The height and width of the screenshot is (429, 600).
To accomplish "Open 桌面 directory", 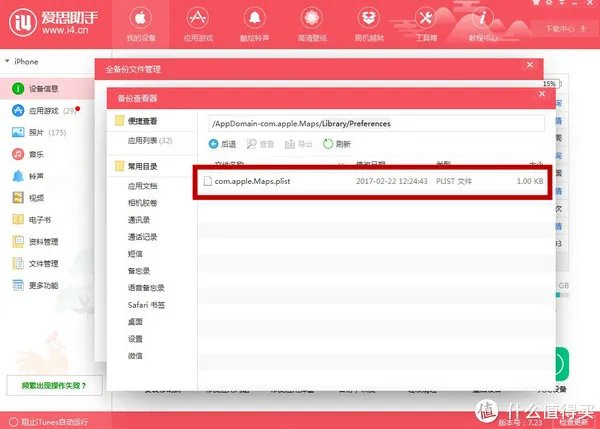I will [135, 322].
